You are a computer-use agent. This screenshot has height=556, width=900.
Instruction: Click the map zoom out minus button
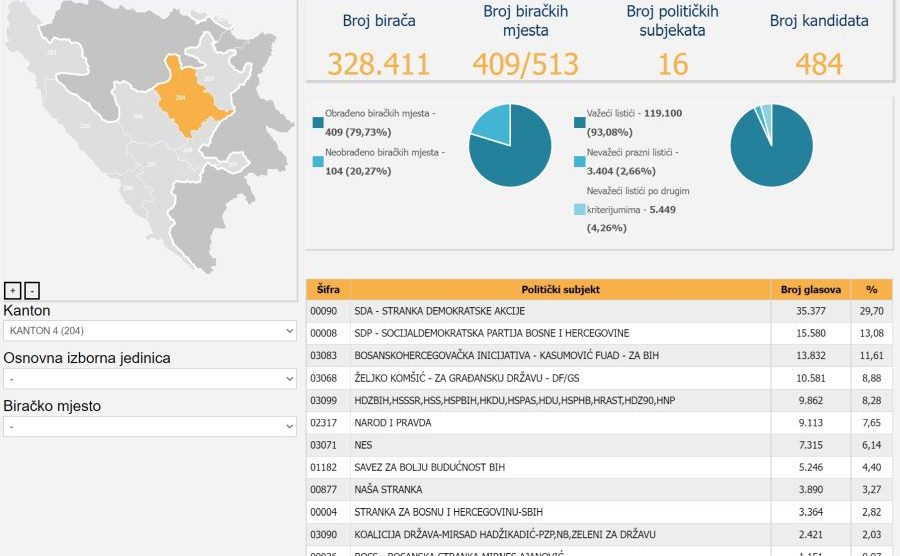pyautogui.click(x=32, y=291)
